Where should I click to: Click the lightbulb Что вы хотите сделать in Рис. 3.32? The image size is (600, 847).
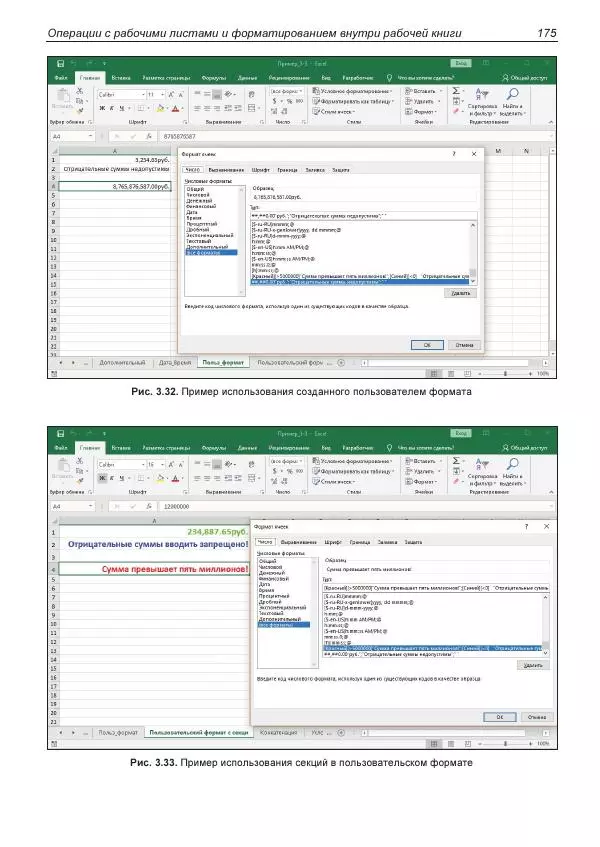pyautogui.click(x=389, y=78)
